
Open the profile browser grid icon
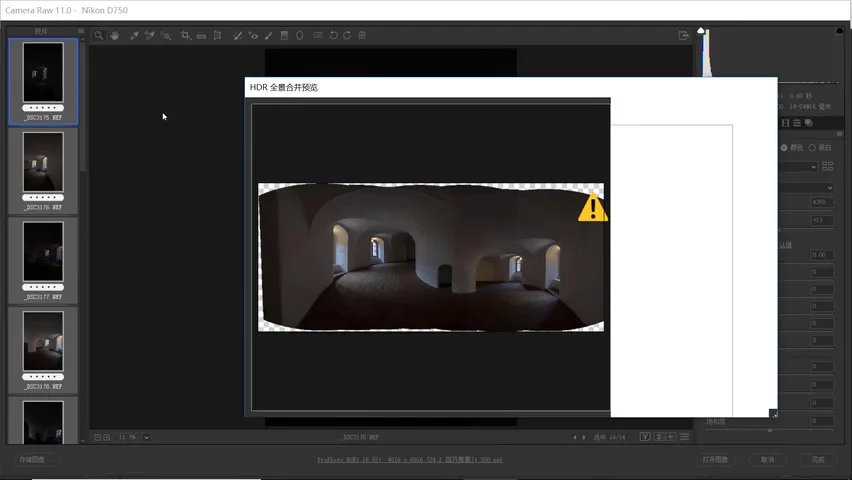click(828, 166)
